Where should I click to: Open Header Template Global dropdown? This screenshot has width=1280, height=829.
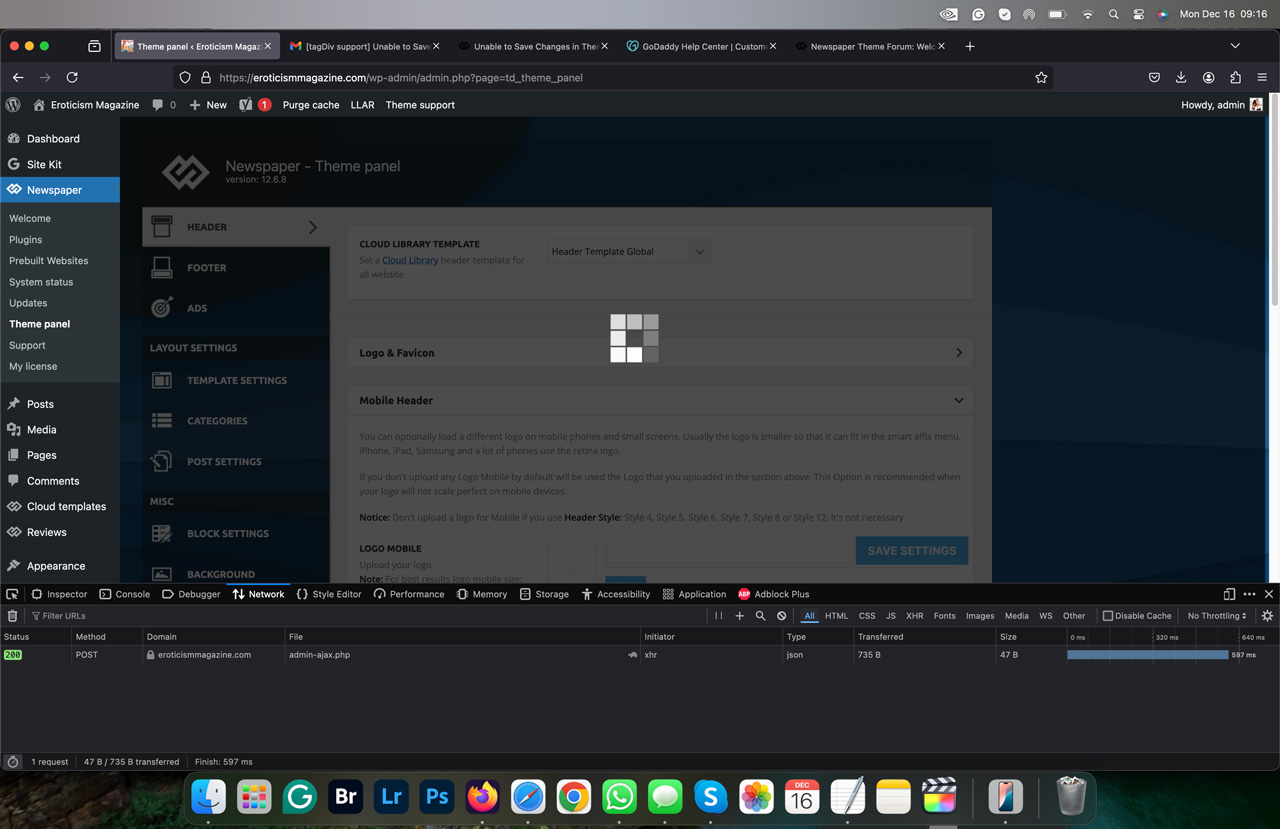[x=629, y=252]
